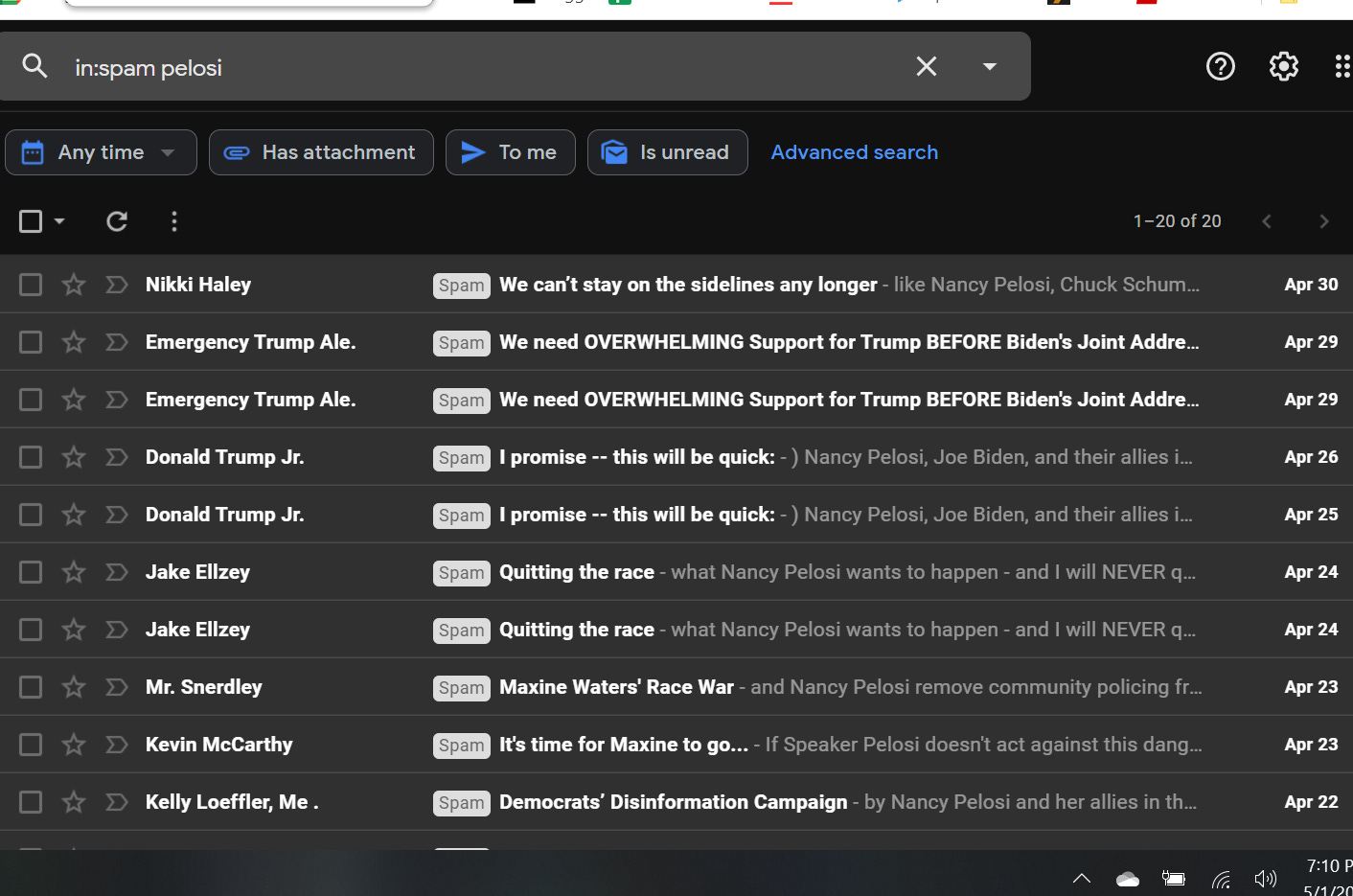Screen dimensions: 1353x896
Task: Select the Mr. Snerdley email checkbox
Action: (x=31, y=687)
